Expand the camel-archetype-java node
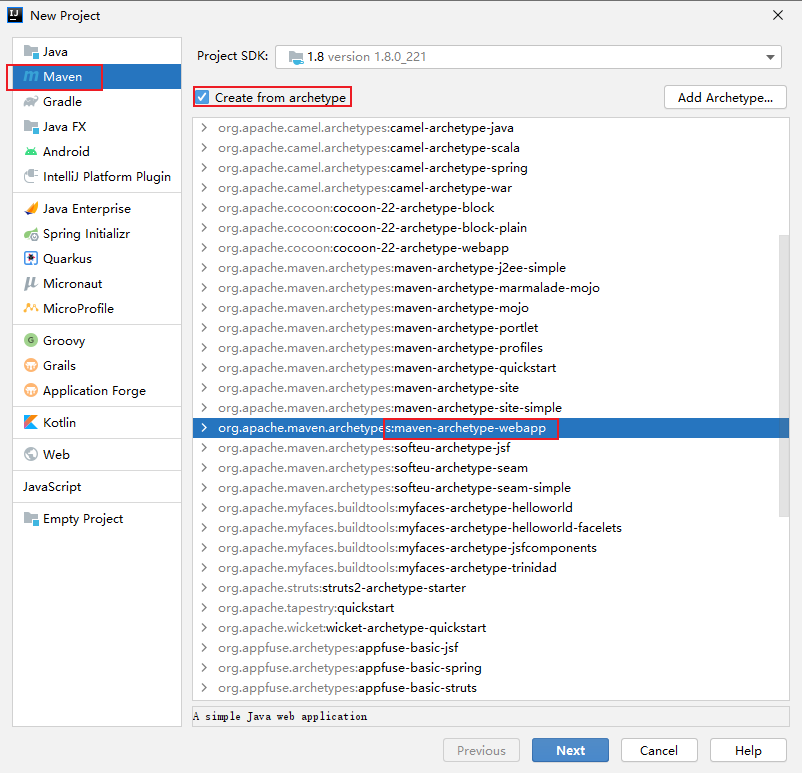This screenshot has height=773, width=802. (x=205, y=127)
